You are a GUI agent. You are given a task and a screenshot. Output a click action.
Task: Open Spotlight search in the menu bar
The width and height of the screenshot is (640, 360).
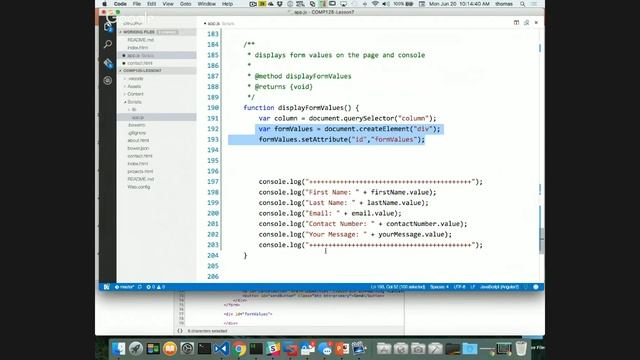[522, 4]
